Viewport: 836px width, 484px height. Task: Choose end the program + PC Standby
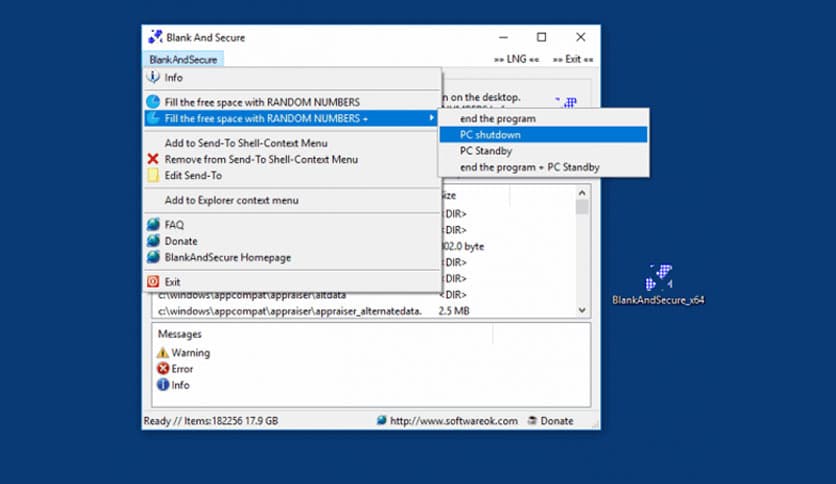(x=543, y=167)
